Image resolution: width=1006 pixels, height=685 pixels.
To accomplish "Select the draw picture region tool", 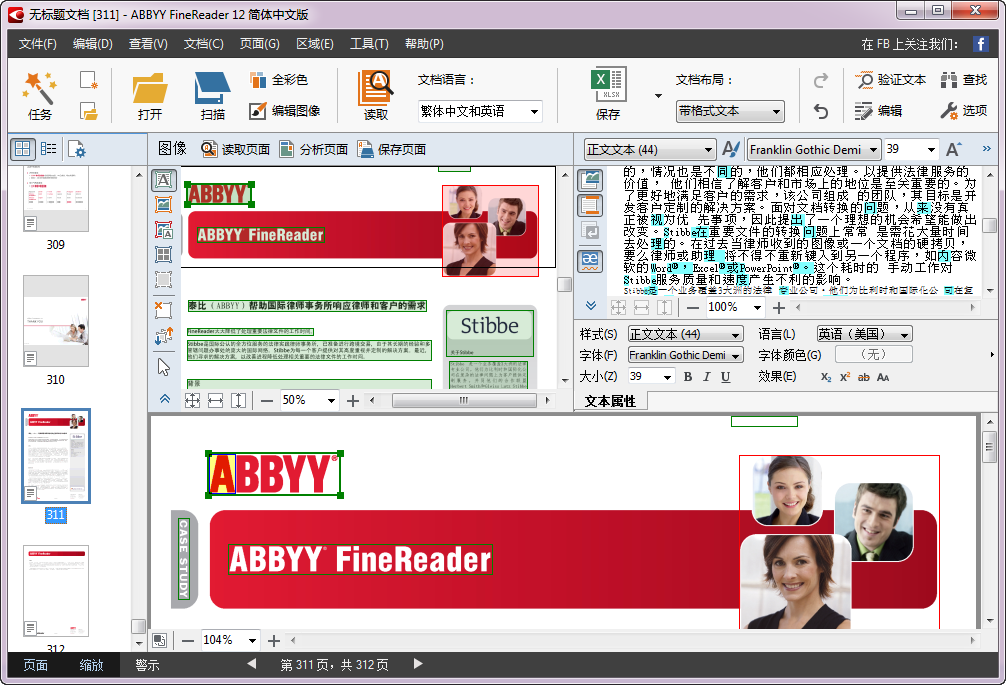I will (x=165, y=204).
